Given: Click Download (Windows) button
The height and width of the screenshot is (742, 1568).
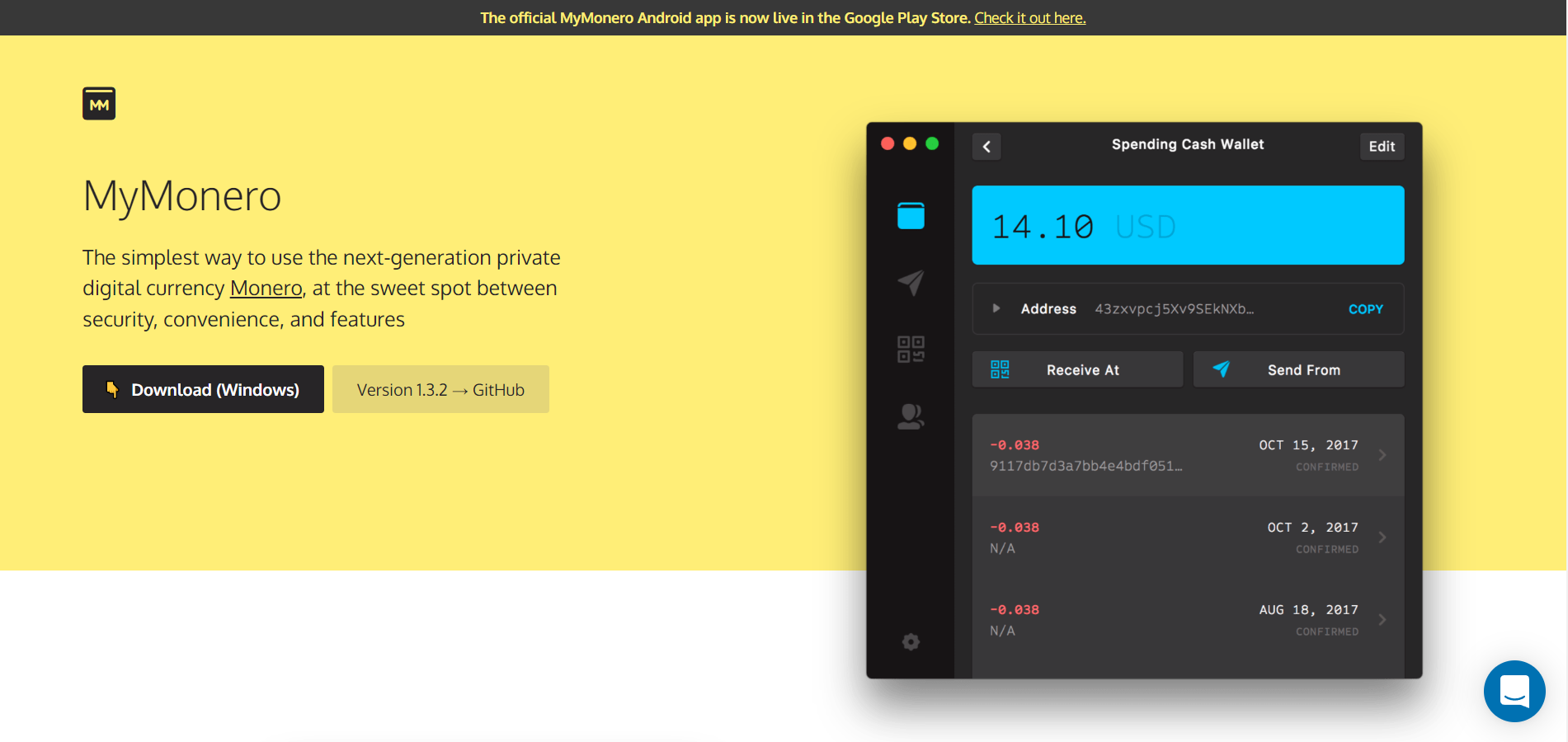Looking at the screenshot, I should (203, 389).
